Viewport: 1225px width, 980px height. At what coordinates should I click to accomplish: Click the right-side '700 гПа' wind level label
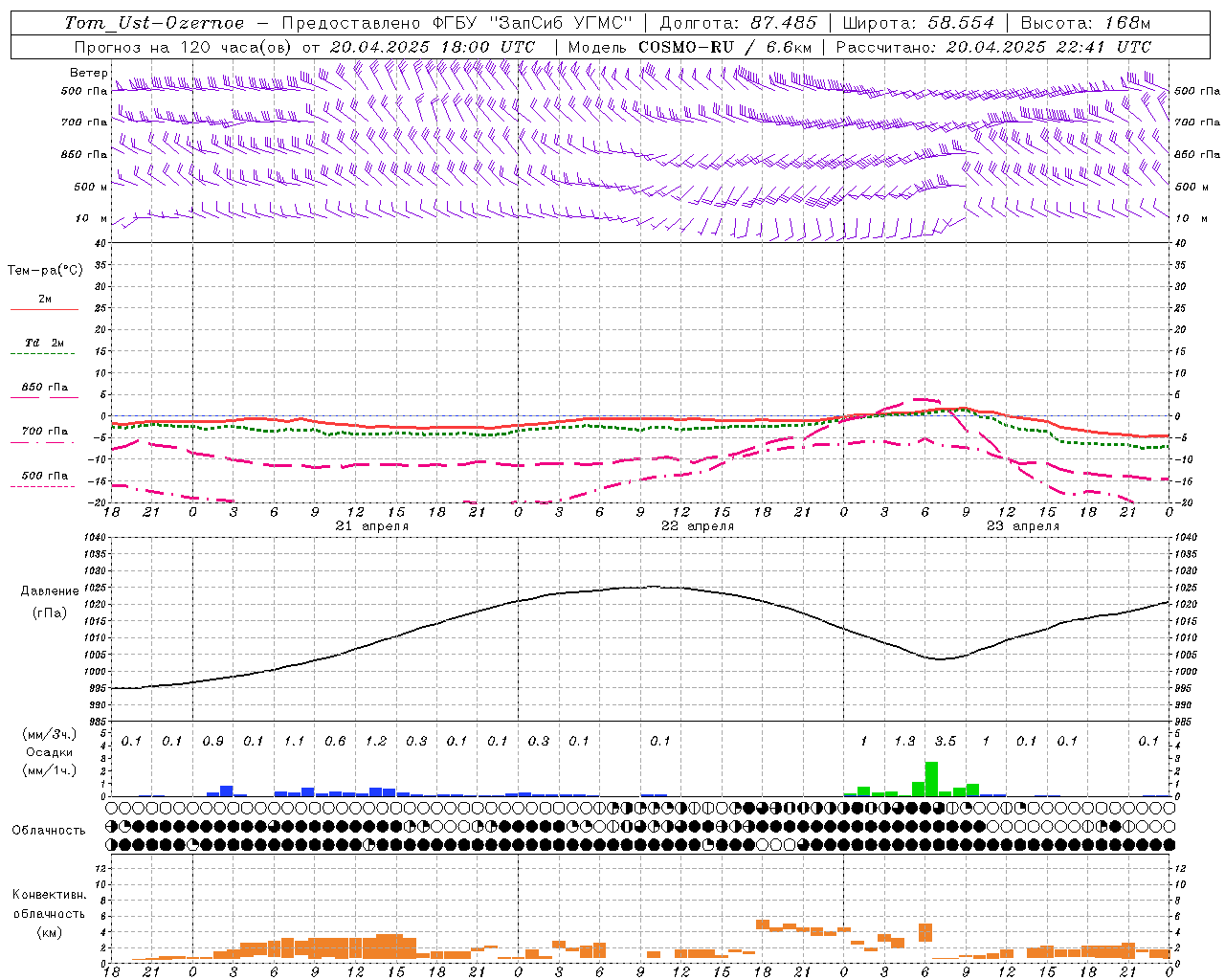click(1197, 122)
